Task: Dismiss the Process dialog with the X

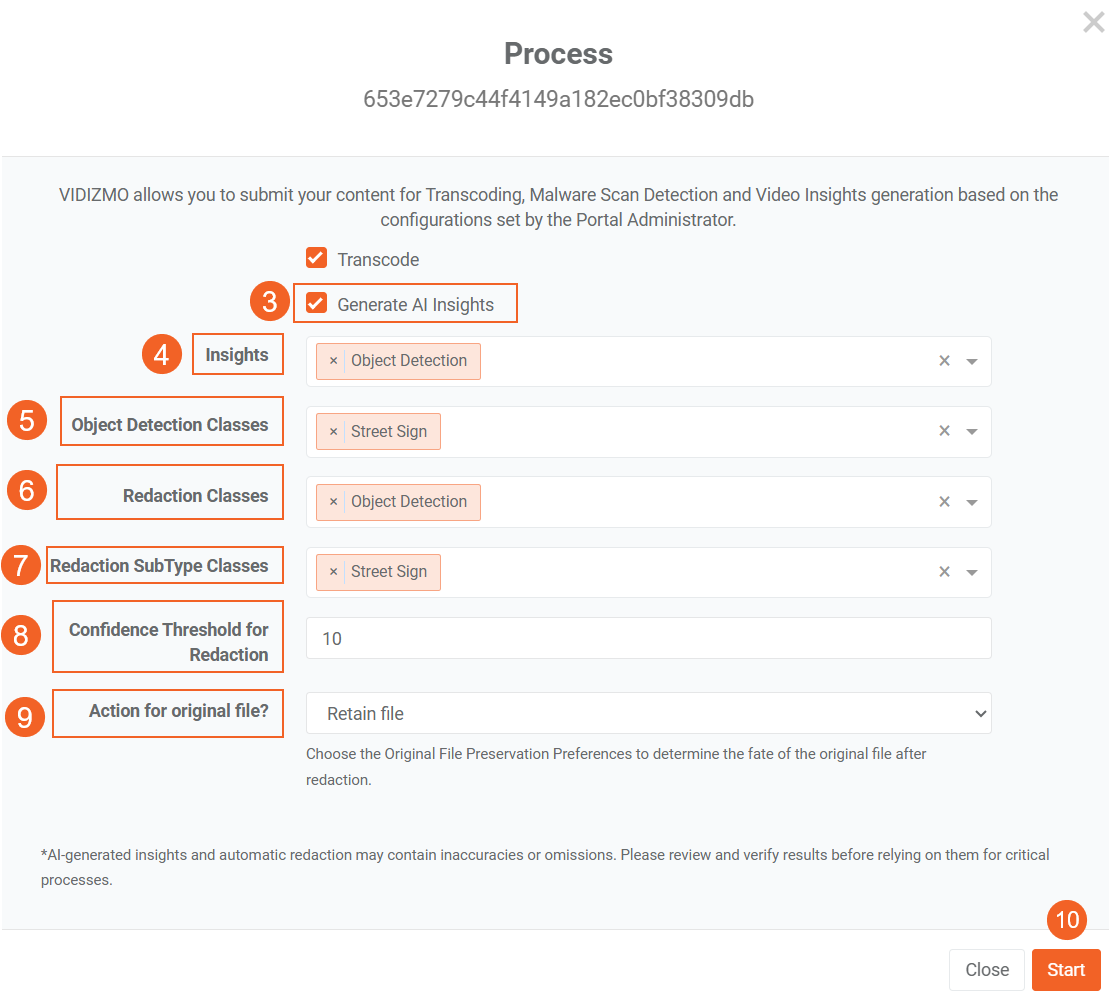Action: [1093, 23]
